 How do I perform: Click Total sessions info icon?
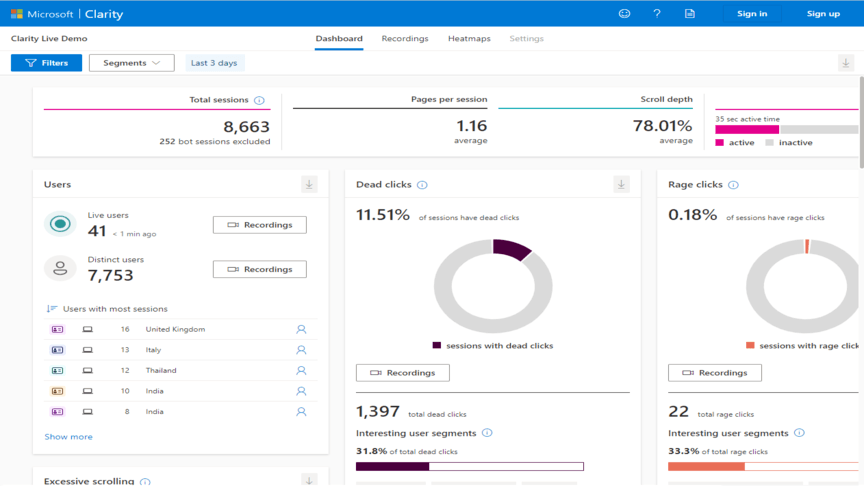click(x=259, y=100)
